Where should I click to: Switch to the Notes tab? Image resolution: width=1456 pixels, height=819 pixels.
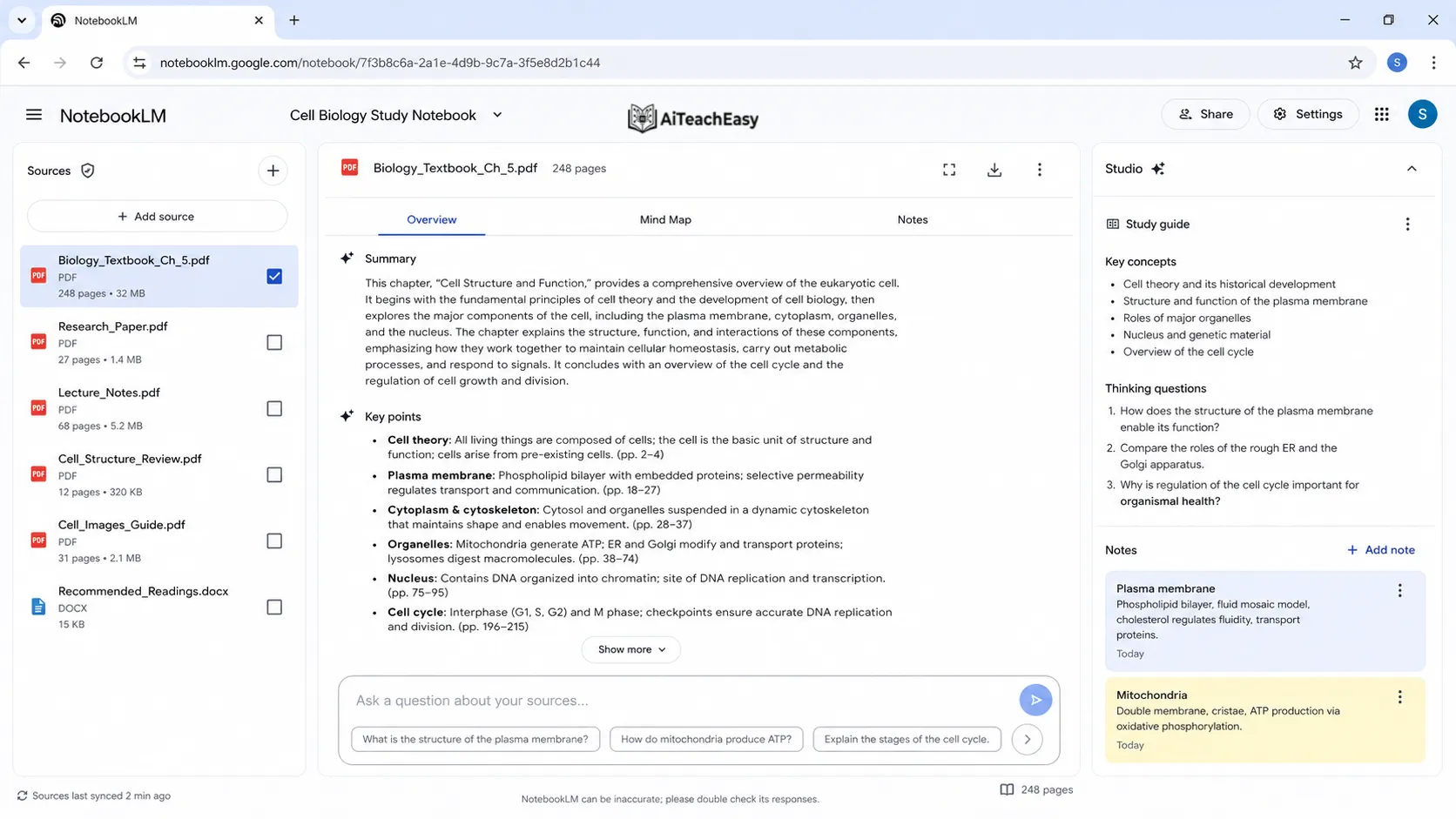pyautogui.click(x=913, y=219)
